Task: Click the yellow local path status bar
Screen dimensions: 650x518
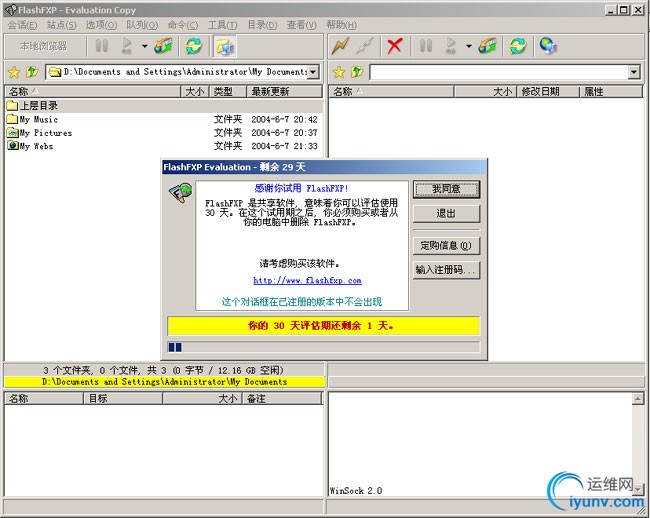Action: click(x=165, y=382)
